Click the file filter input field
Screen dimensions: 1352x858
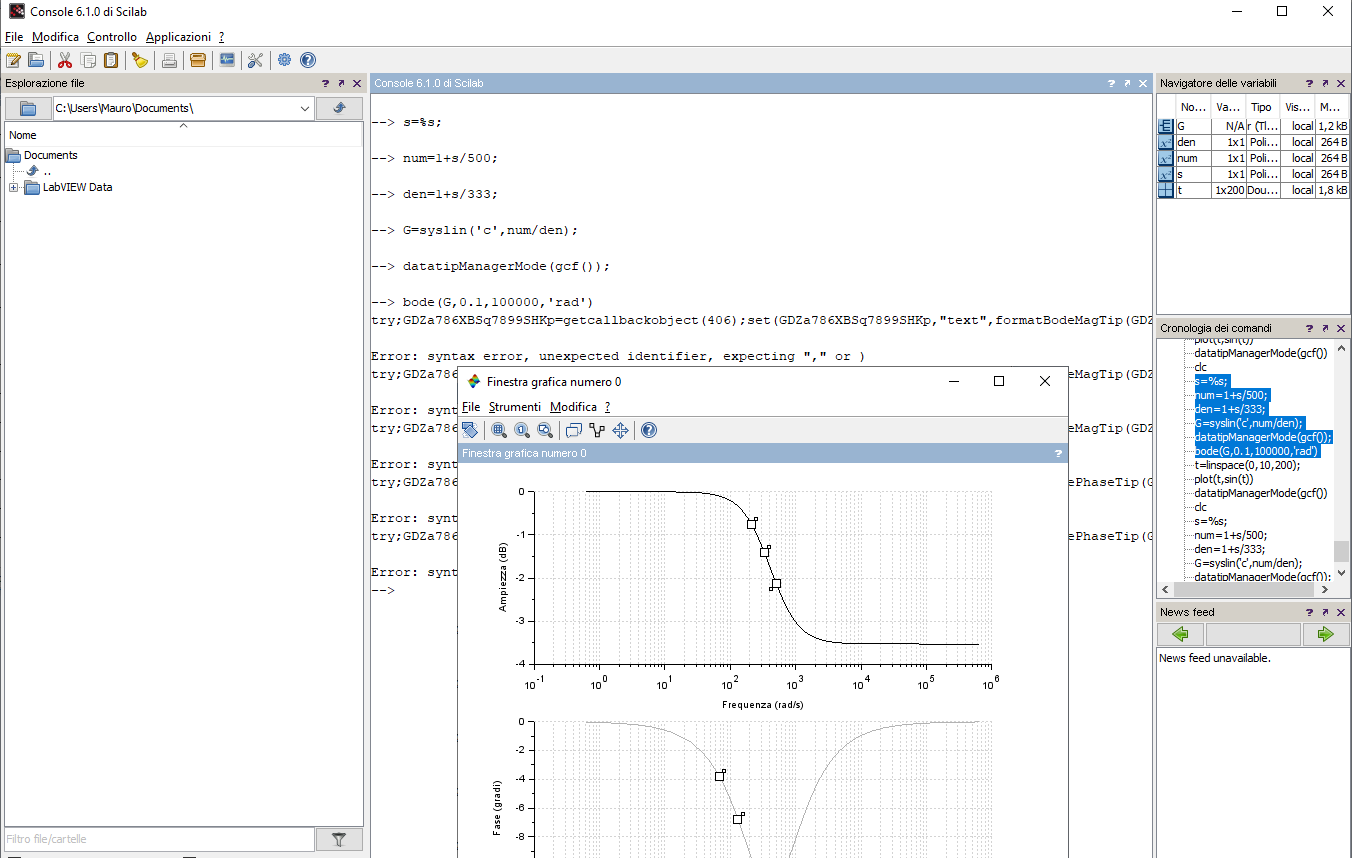click(158, 840)
